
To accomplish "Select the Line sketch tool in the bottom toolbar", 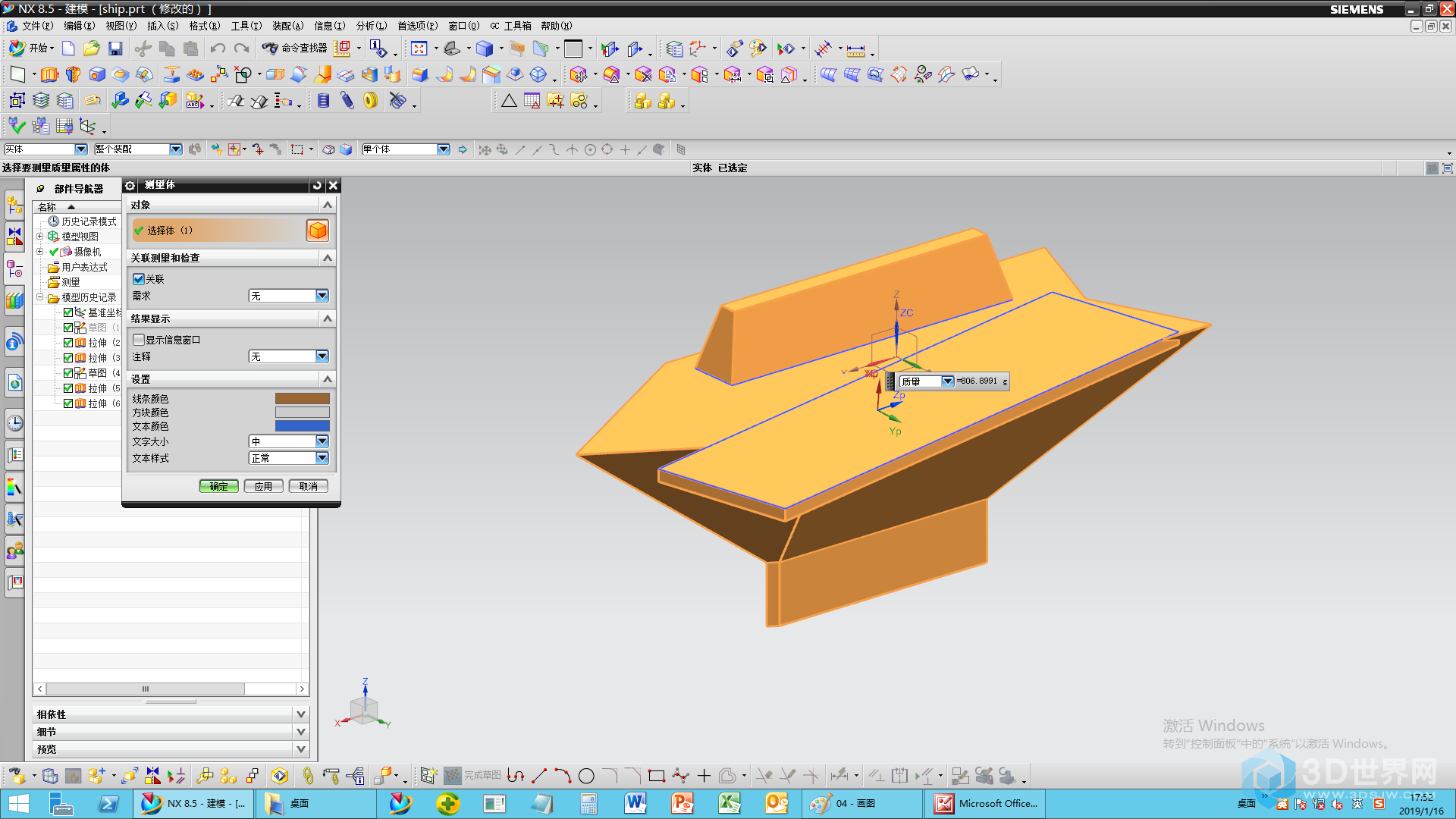I will tap(539, 776).
